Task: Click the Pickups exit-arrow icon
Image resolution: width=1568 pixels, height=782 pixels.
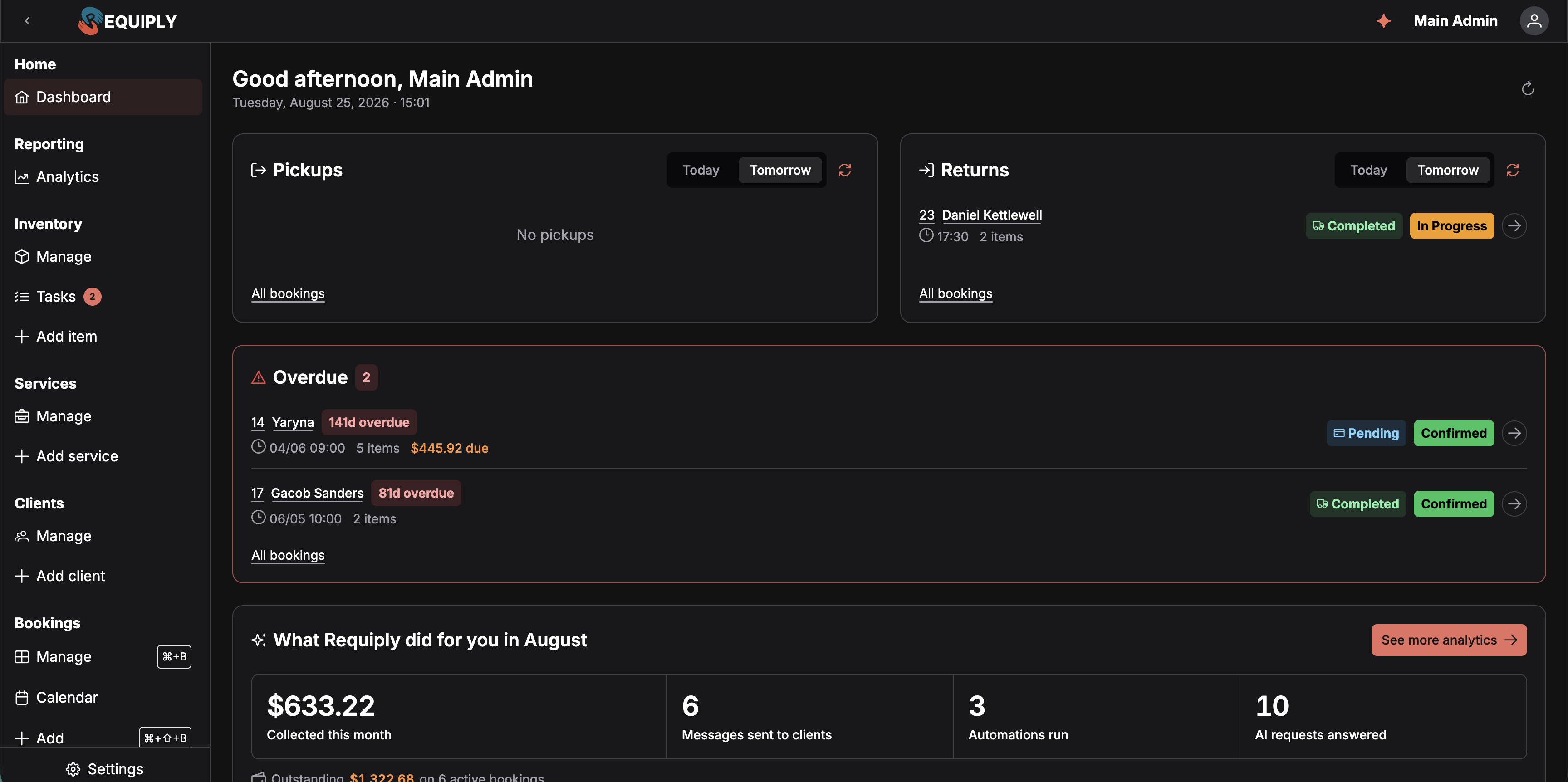Action: pyautogui.click(x=259, y=170)
